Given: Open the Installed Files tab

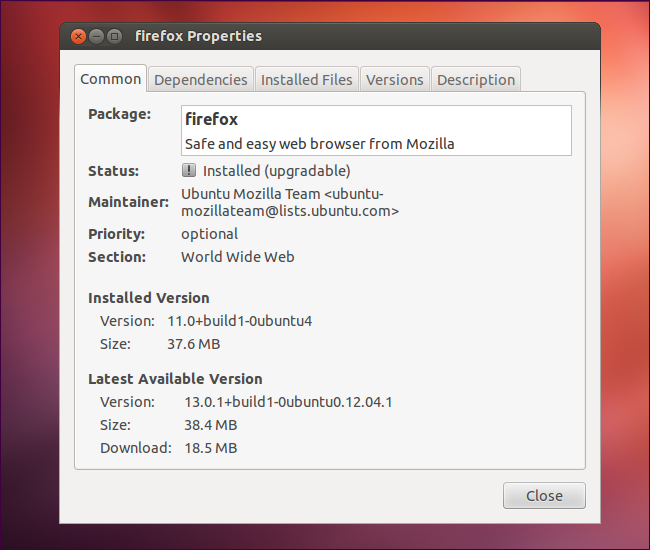Looking at the screenshot, I should 306,80.
